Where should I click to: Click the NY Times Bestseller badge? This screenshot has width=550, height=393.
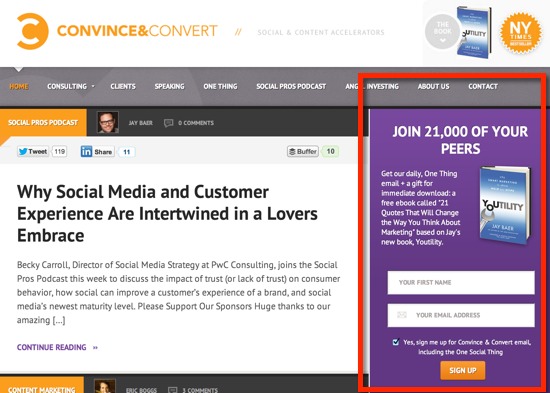click(x=521, y=33)
